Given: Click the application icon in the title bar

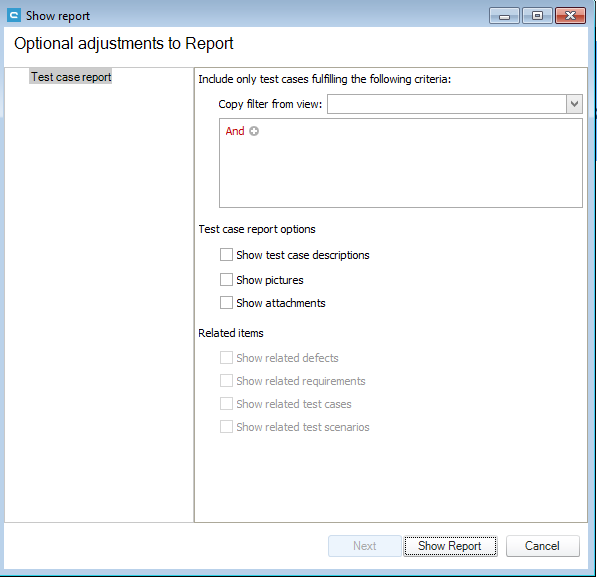Looking at the screenshot, I should [14, 16].
